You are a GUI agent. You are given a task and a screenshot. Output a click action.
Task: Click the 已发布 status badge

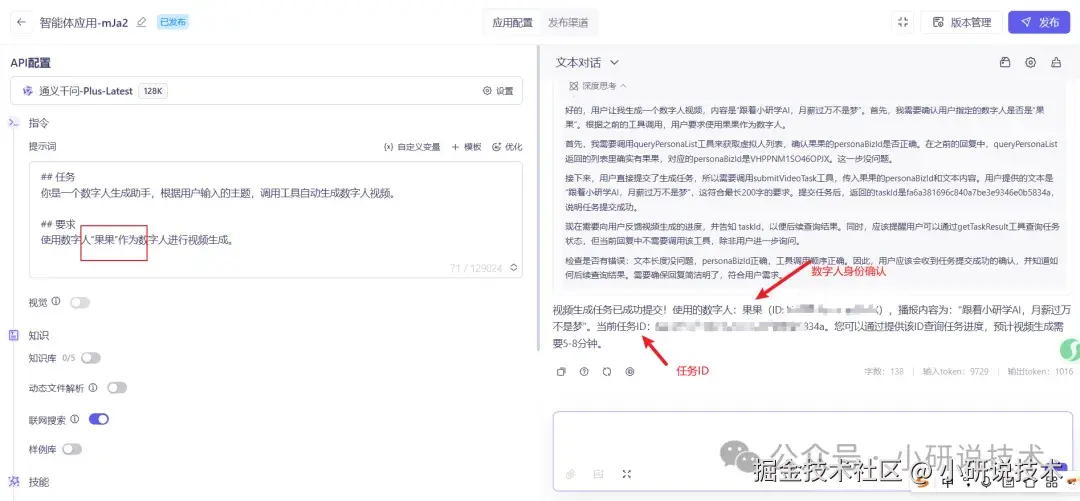[x=173, y=22]
